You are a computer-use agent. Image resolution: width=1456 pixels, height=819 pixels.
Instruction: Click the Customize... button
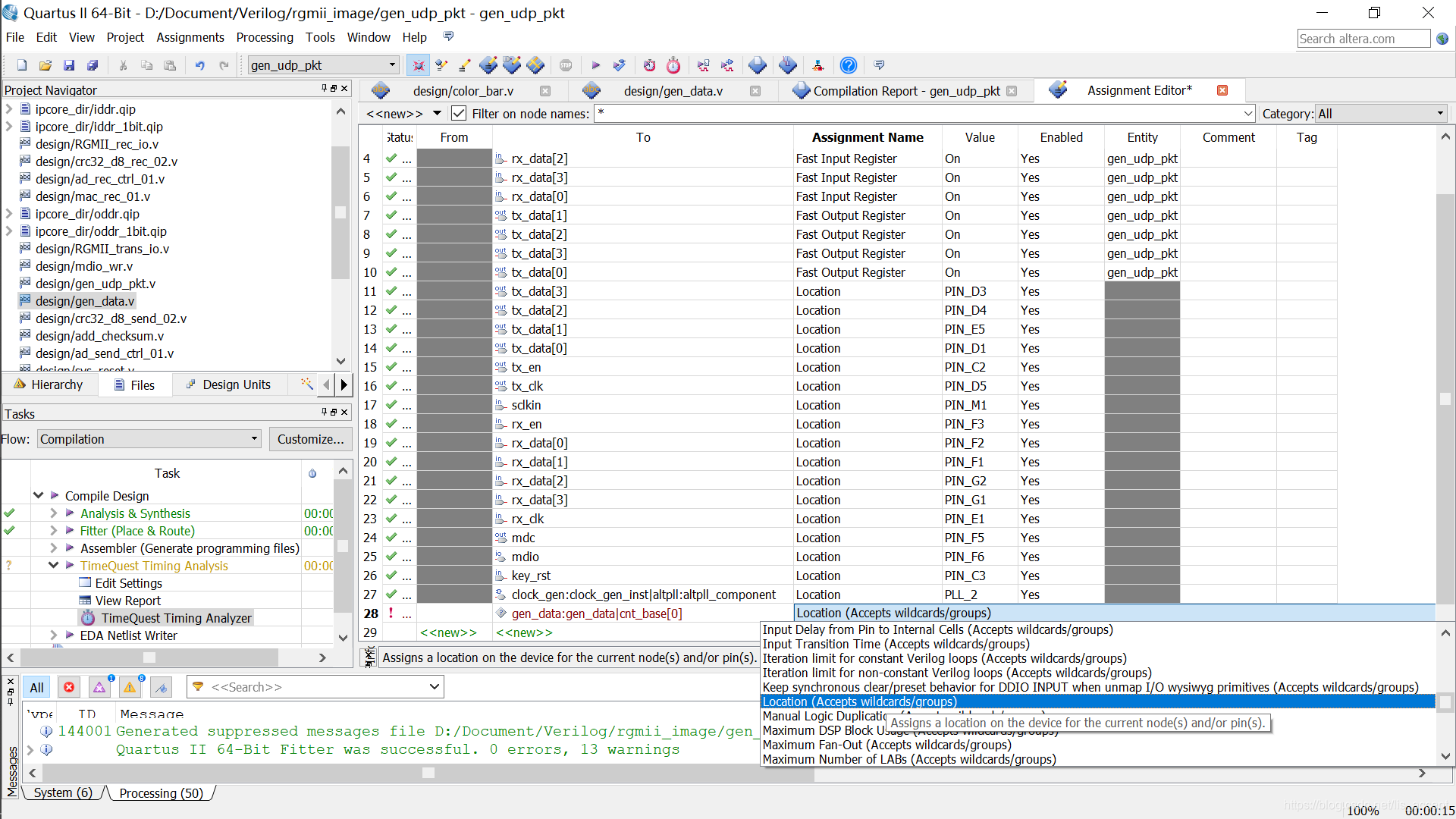[310, 439]
